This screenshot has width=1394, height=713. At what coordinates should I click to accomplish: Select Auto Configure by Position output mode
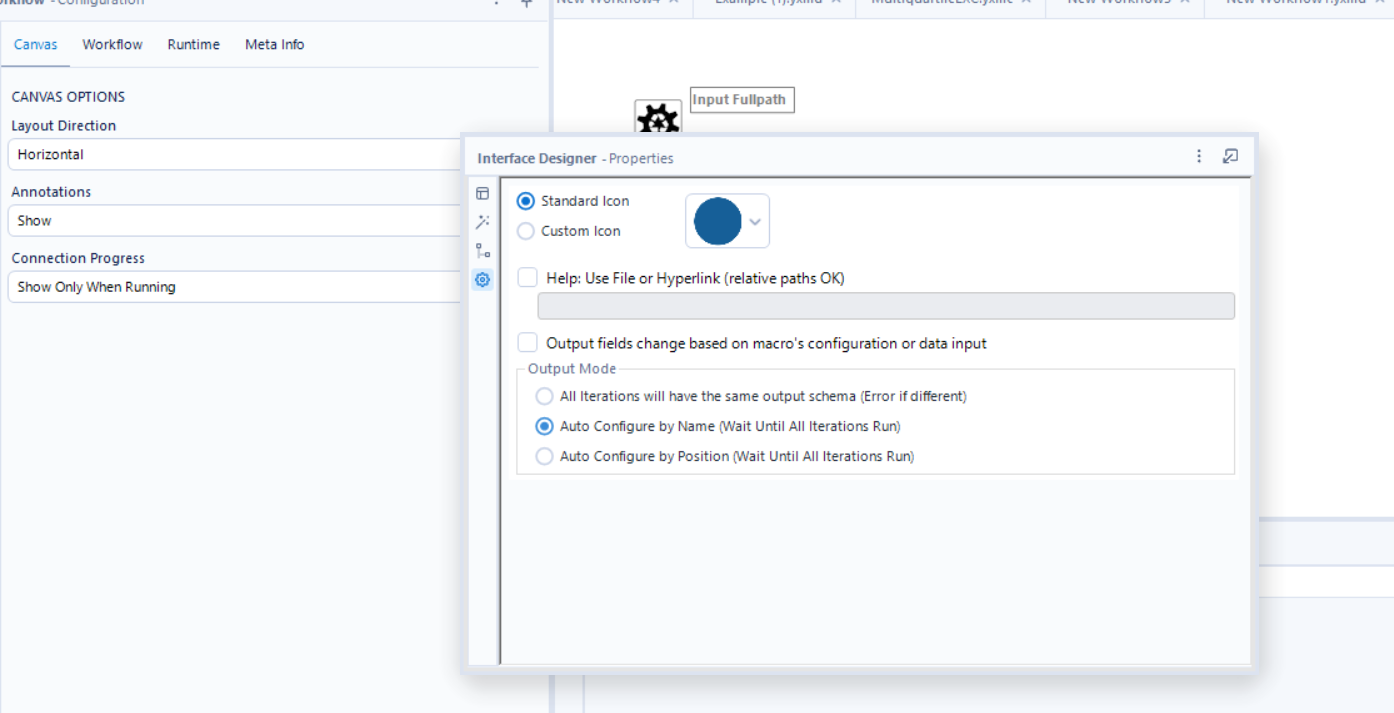tap(544, 456)
